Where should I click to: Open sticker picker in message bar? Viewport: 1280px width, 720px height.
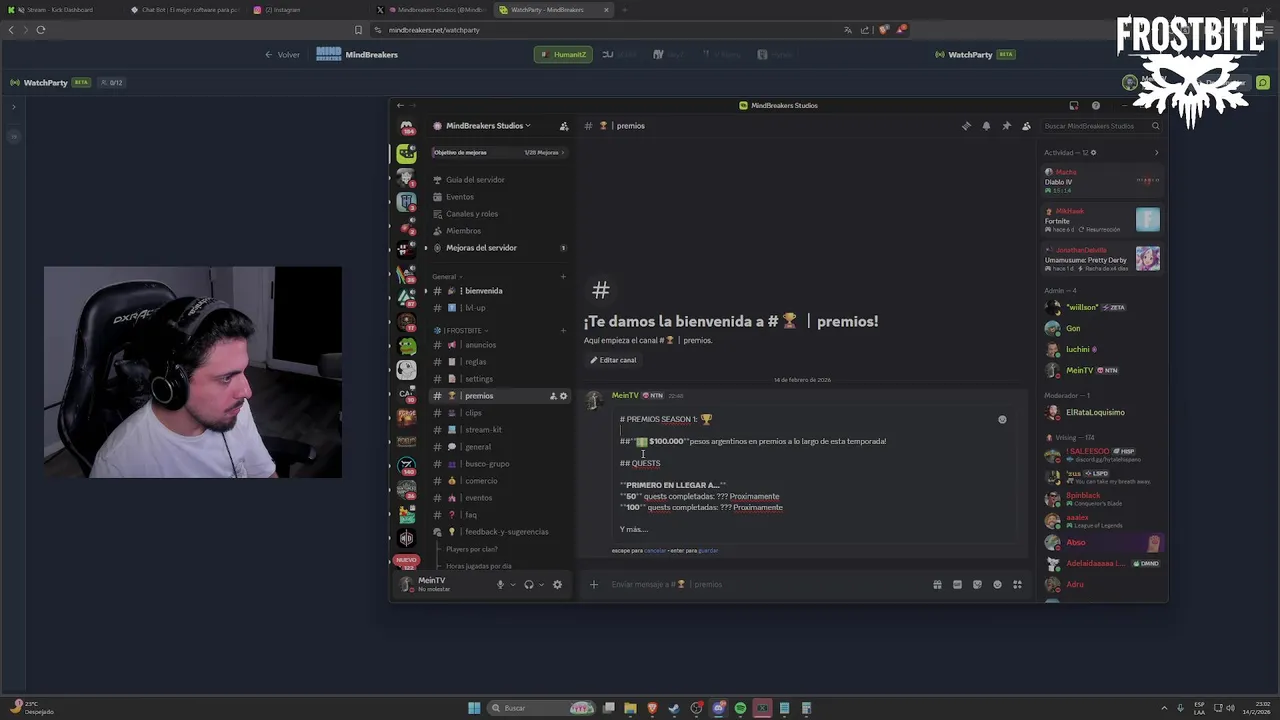[977, 585]
